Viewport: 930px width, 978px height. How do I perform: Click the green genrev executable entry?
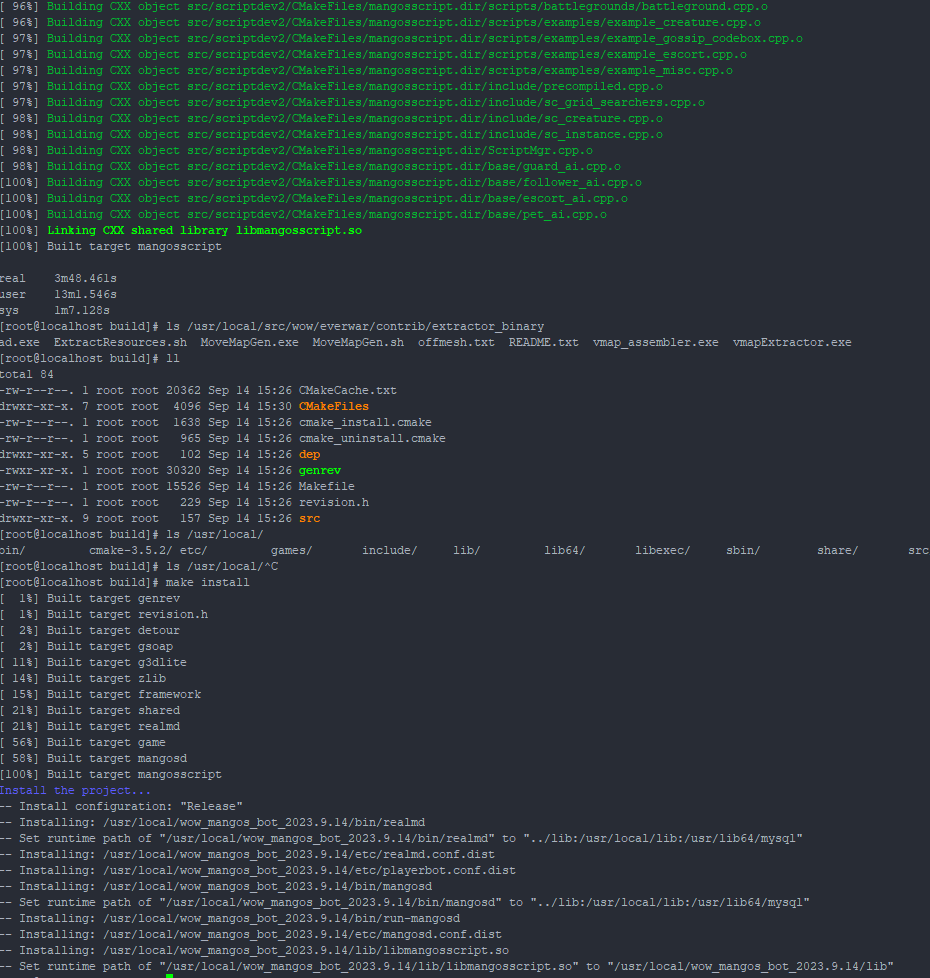[320, 470]
